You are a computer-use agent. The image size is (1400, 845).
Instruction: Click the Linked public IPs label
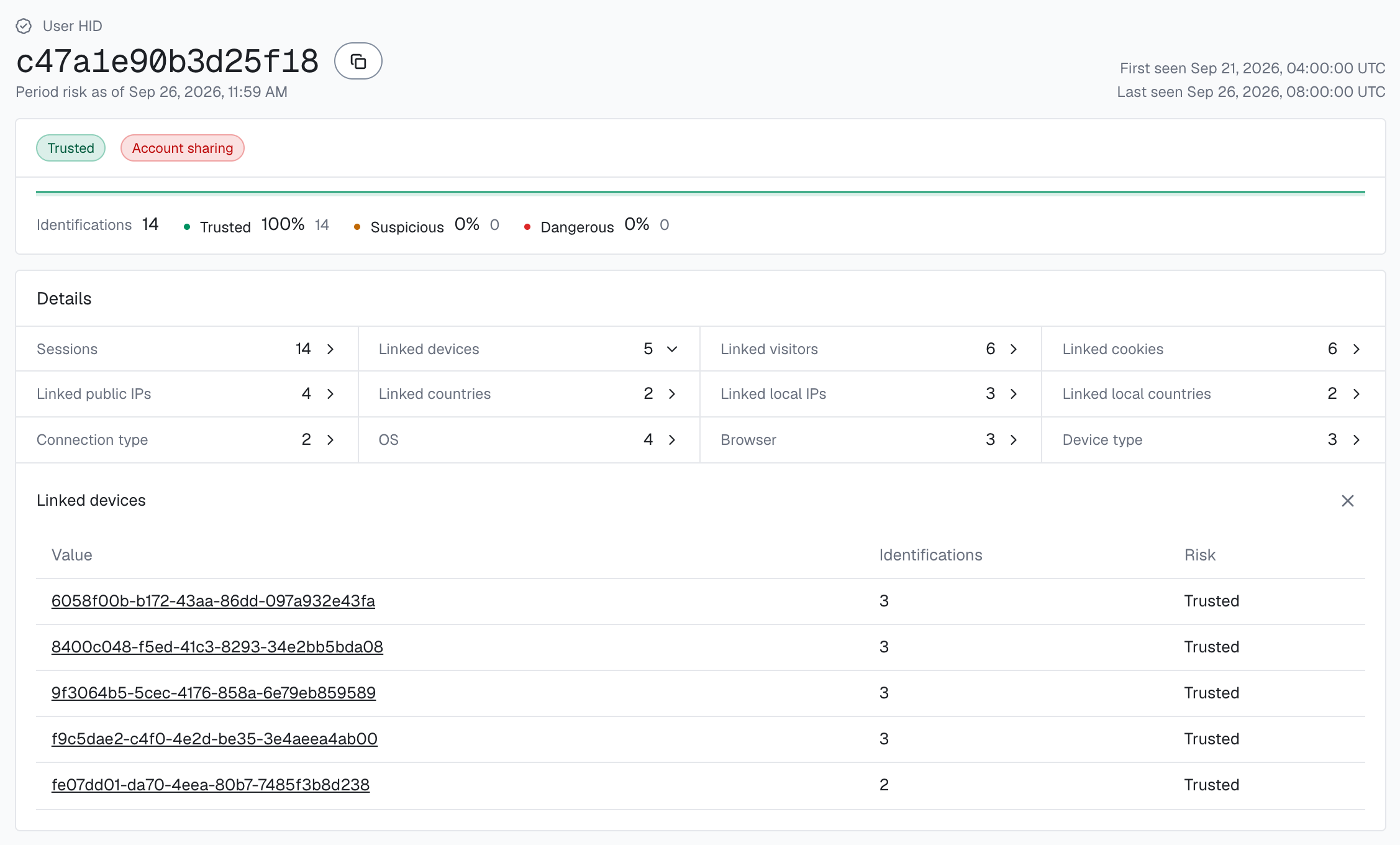(94, 394)
